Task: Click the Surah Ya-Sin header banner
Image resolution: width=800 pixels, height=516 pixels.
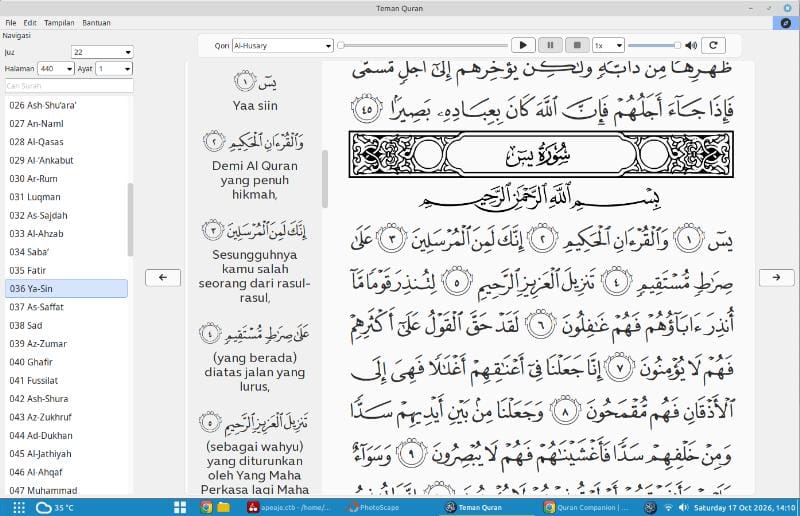Action: (541, 154)
